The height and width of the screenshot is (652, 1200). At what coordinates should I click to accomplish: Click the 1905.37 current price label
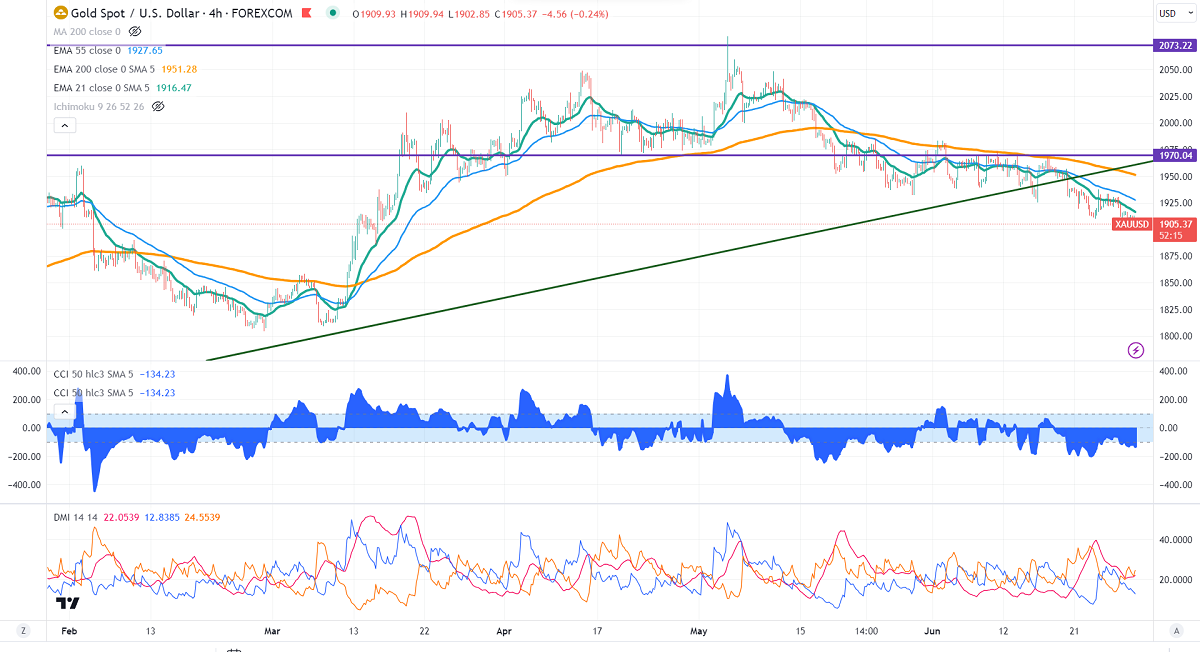(1174, 224)
